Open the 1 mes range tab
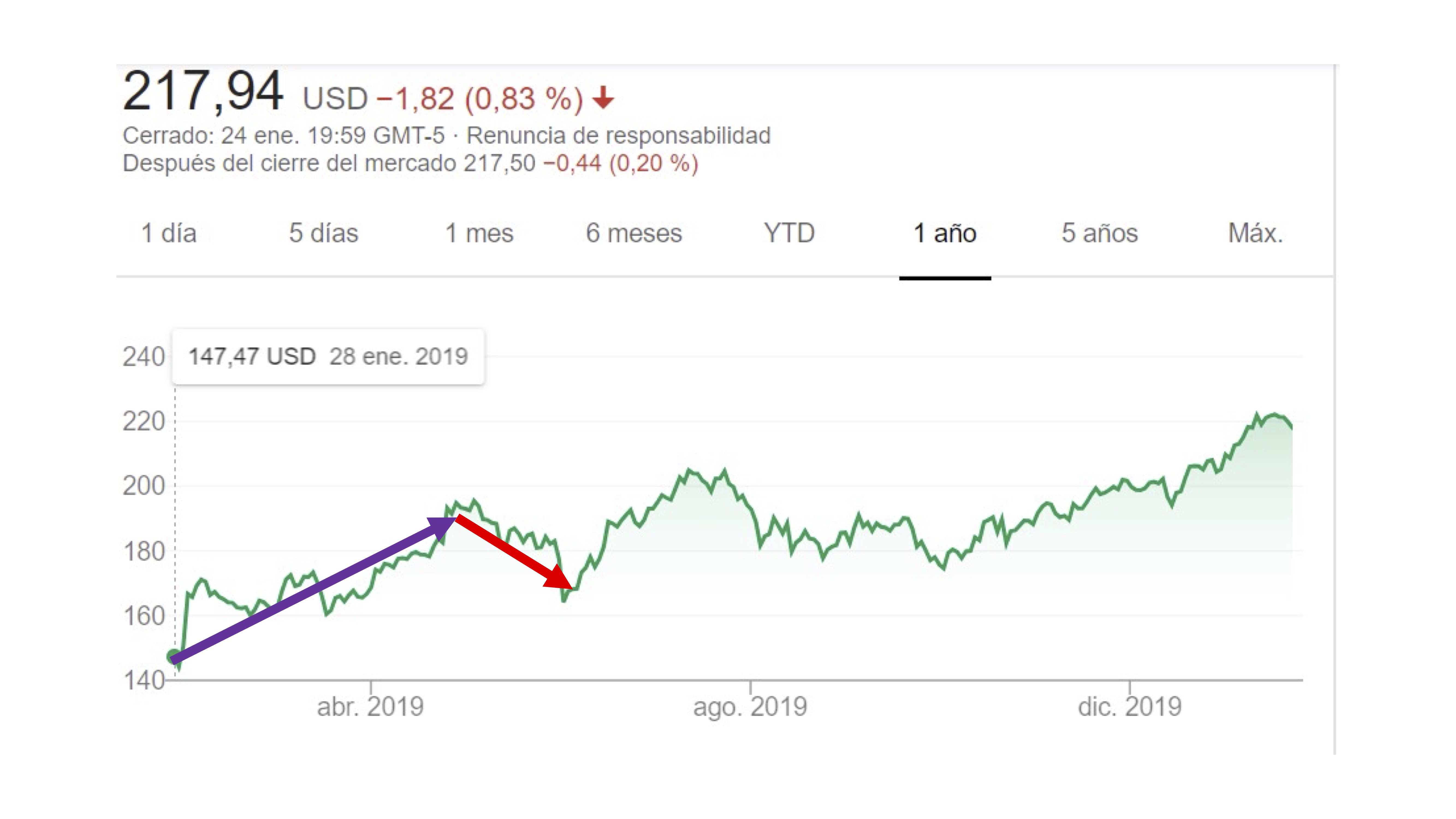Screen dimensions: 1456x819 point(479,233)
